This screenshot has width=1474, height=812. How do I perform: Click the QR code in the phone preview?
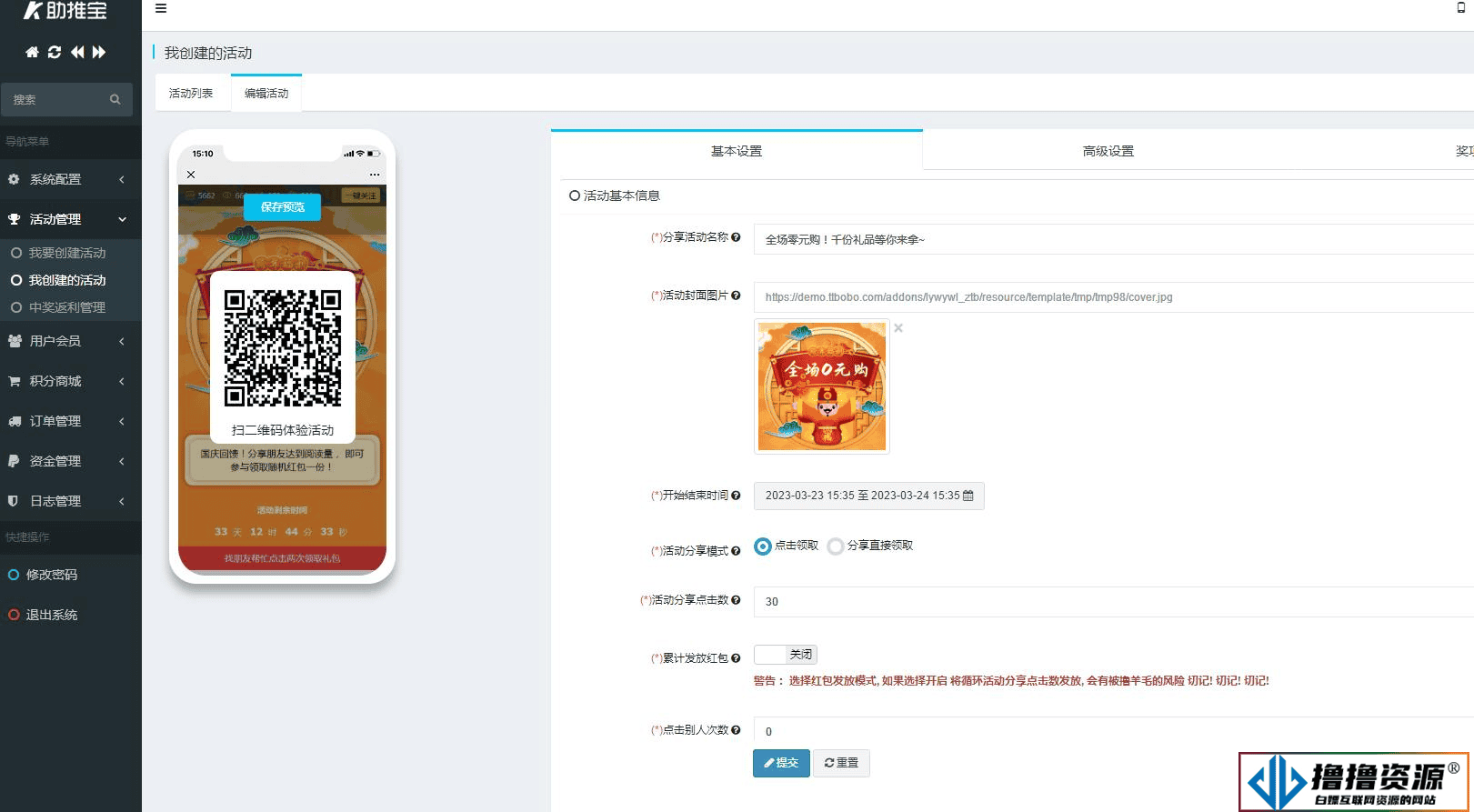(x=283, y=348)
